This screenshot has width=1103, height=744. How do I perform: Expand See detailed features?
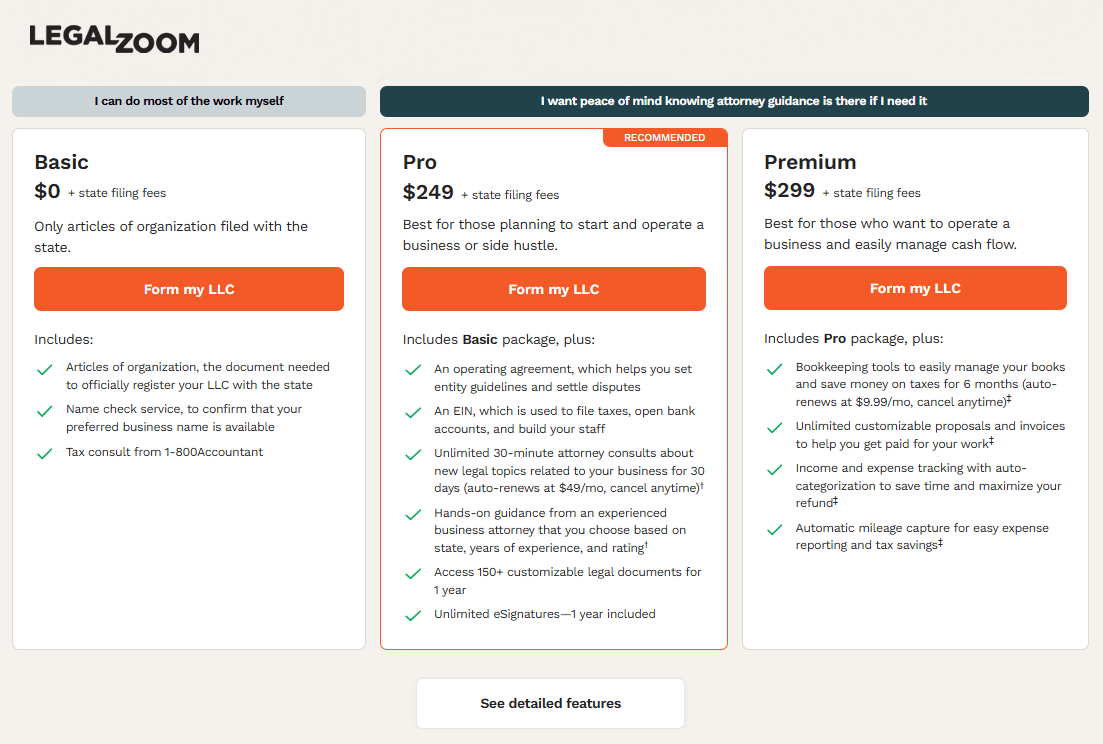coord(550,703)
